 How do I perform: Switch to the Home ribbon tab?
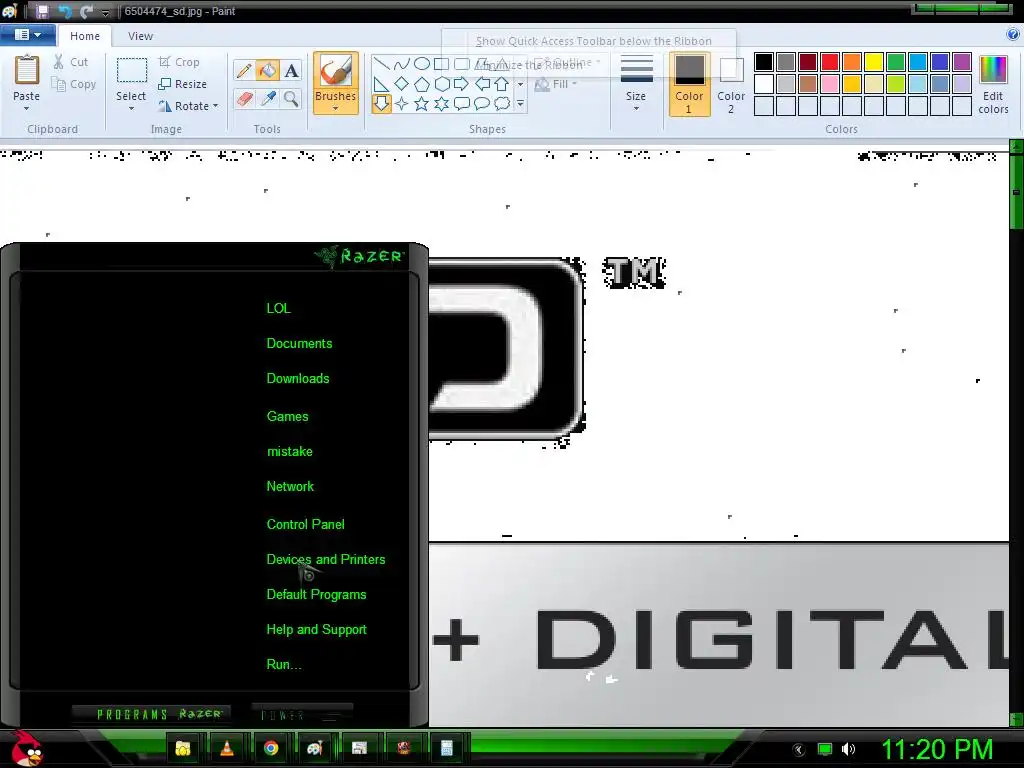tap(85, 36)
